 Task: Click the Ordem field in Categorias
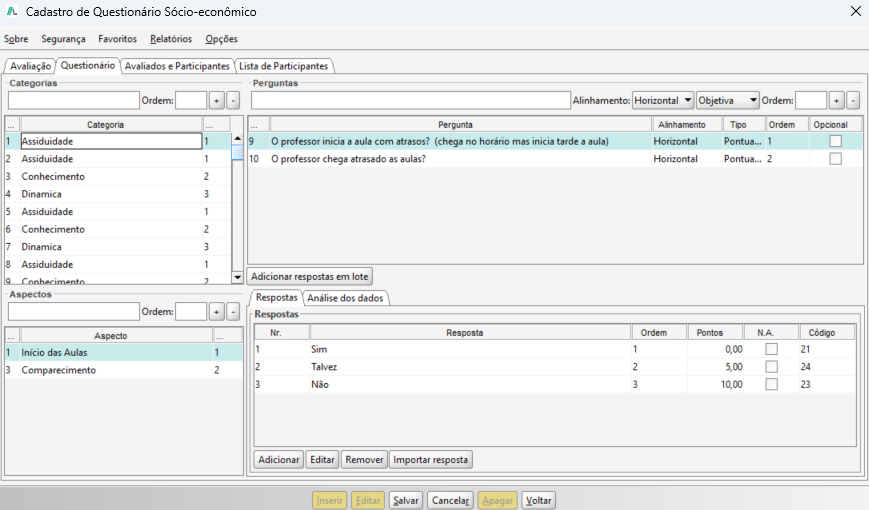pyautogui.click(x=191, y=100)
